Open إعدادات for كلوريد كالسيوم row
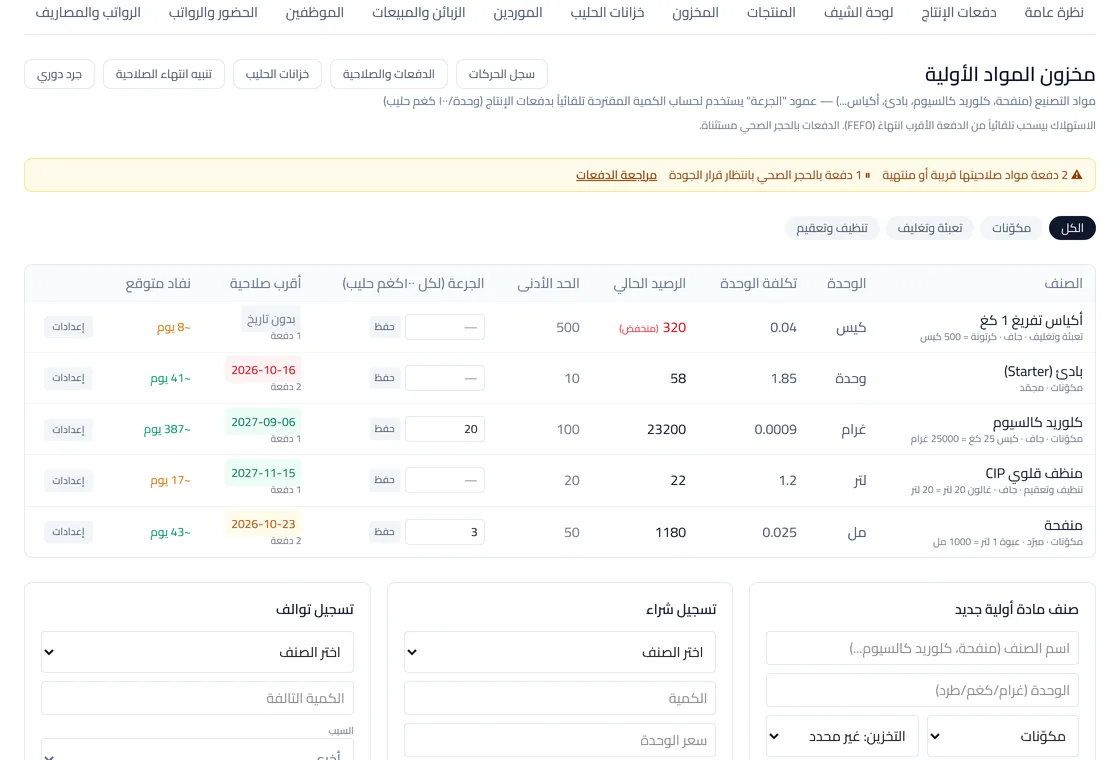This screenshot has height=760, width=1120. (x=69, y=429)
